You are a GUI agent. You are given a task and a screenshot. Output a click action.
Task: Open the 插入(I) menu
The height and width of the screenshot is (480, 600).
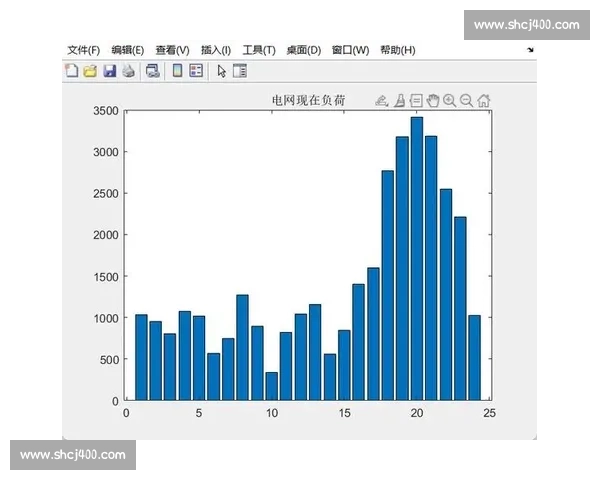216,50
